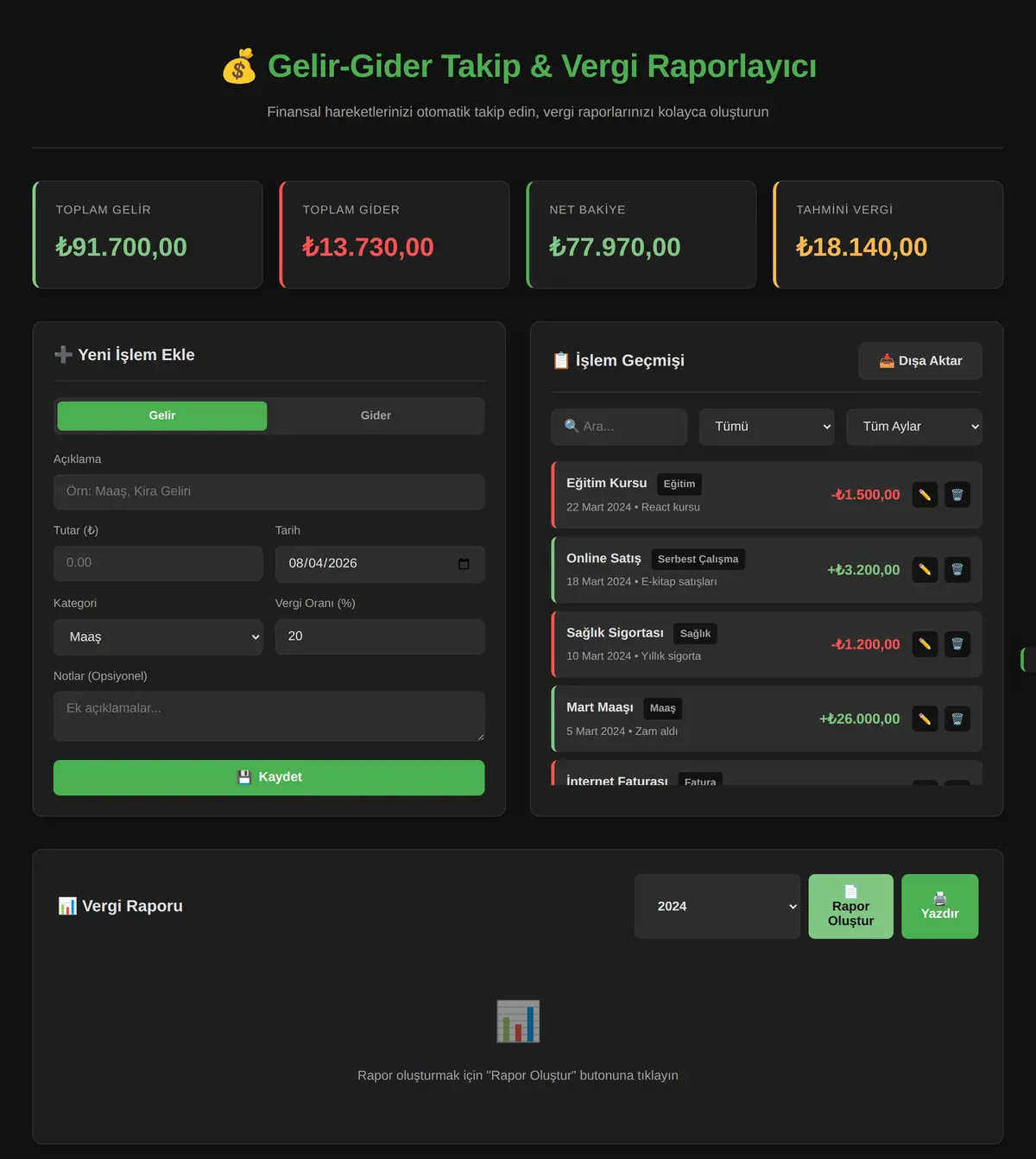Click the Tarih date field
Image resolution: width=1036 pixels, height=1159 pixels.
(380, 564)
